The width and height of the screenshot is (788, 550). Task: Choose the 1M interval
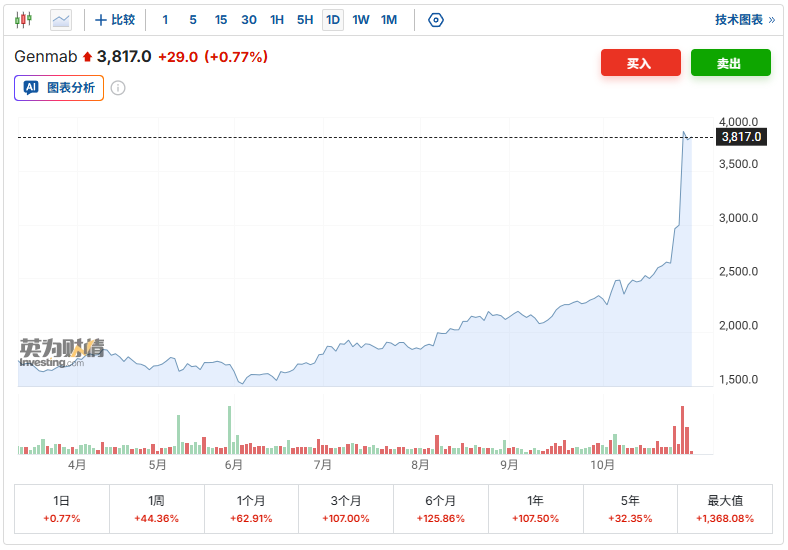coord(389,20)
